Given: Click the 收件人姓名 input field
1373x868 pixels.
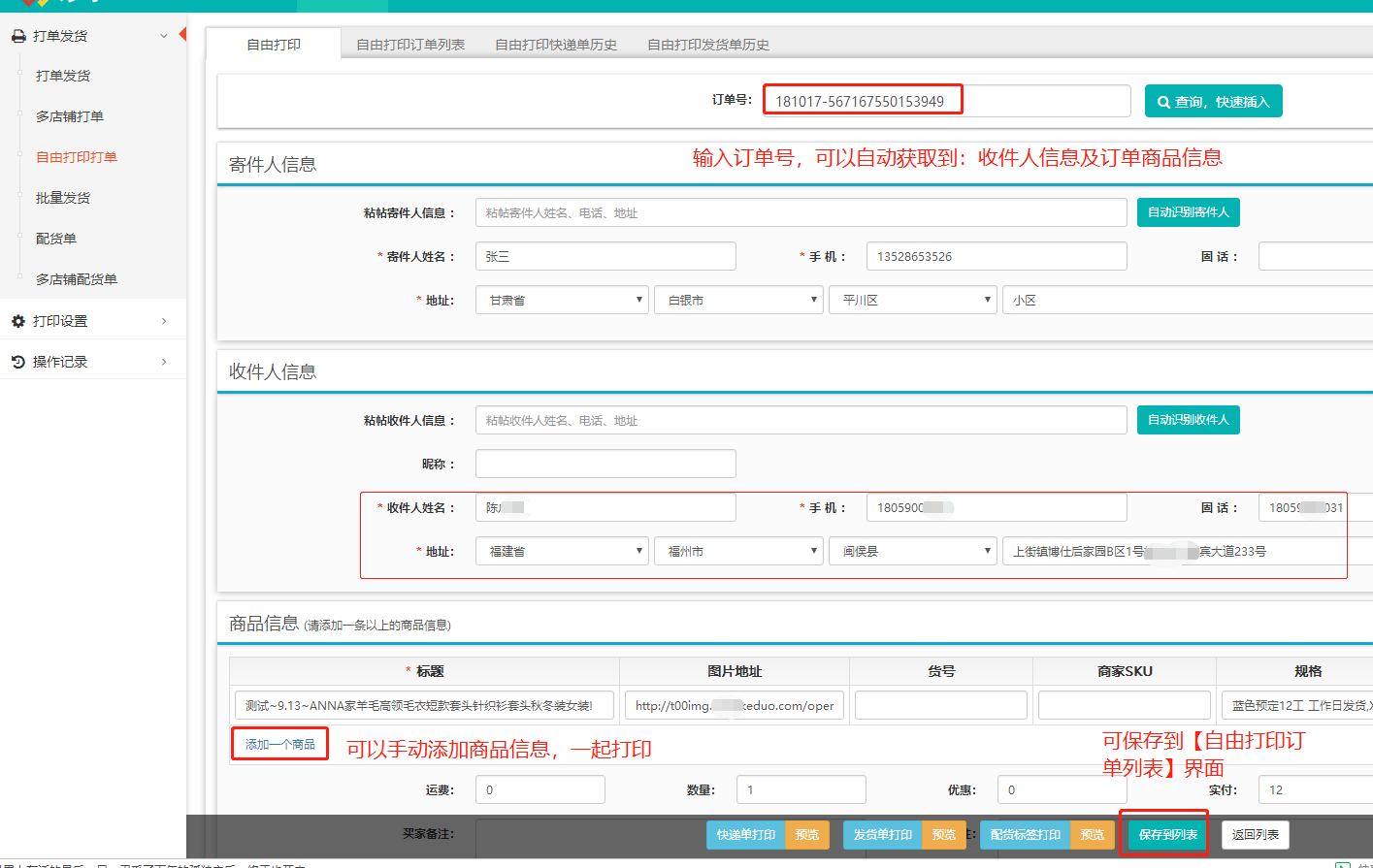Looking at the screenshot, I should point(605,507).
